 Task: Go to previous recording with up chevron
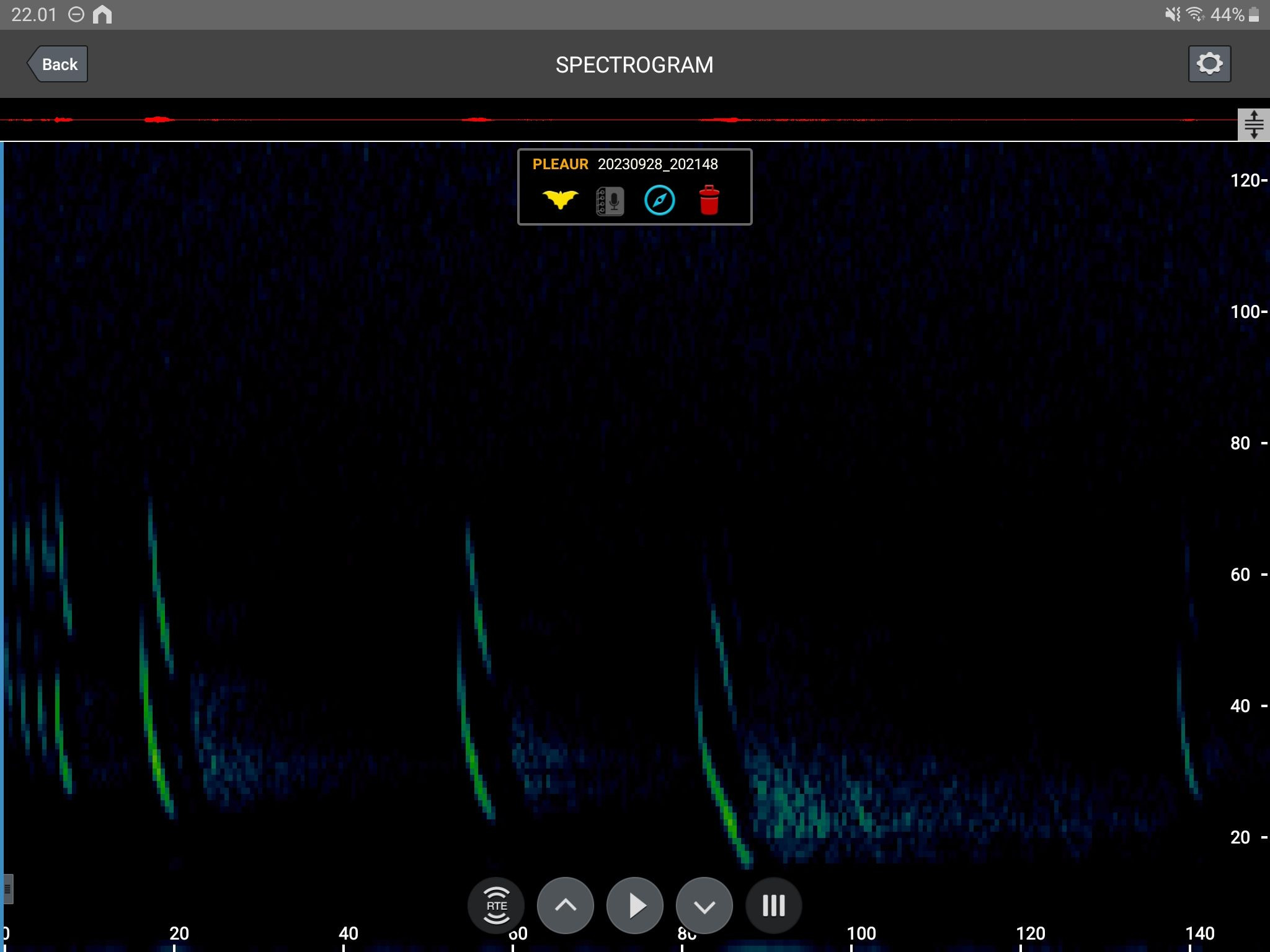tap(565, 906)
